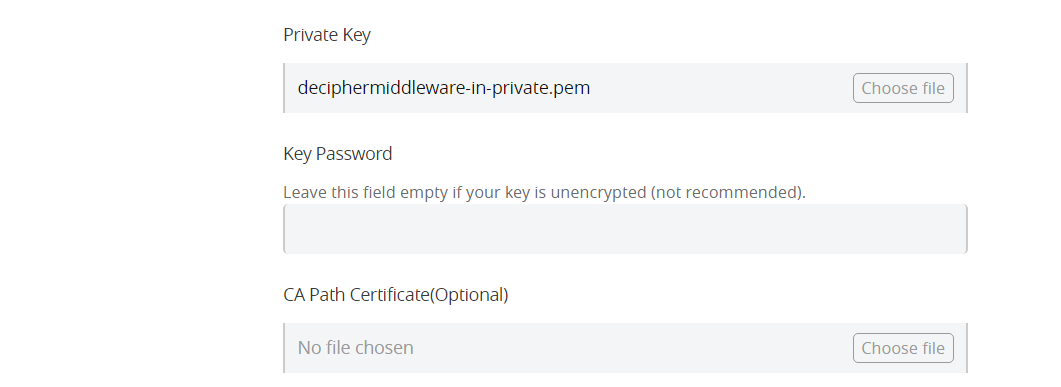
Task: Focus the Key Password input field
Action: pyautogui.click(x=625, y=229)
